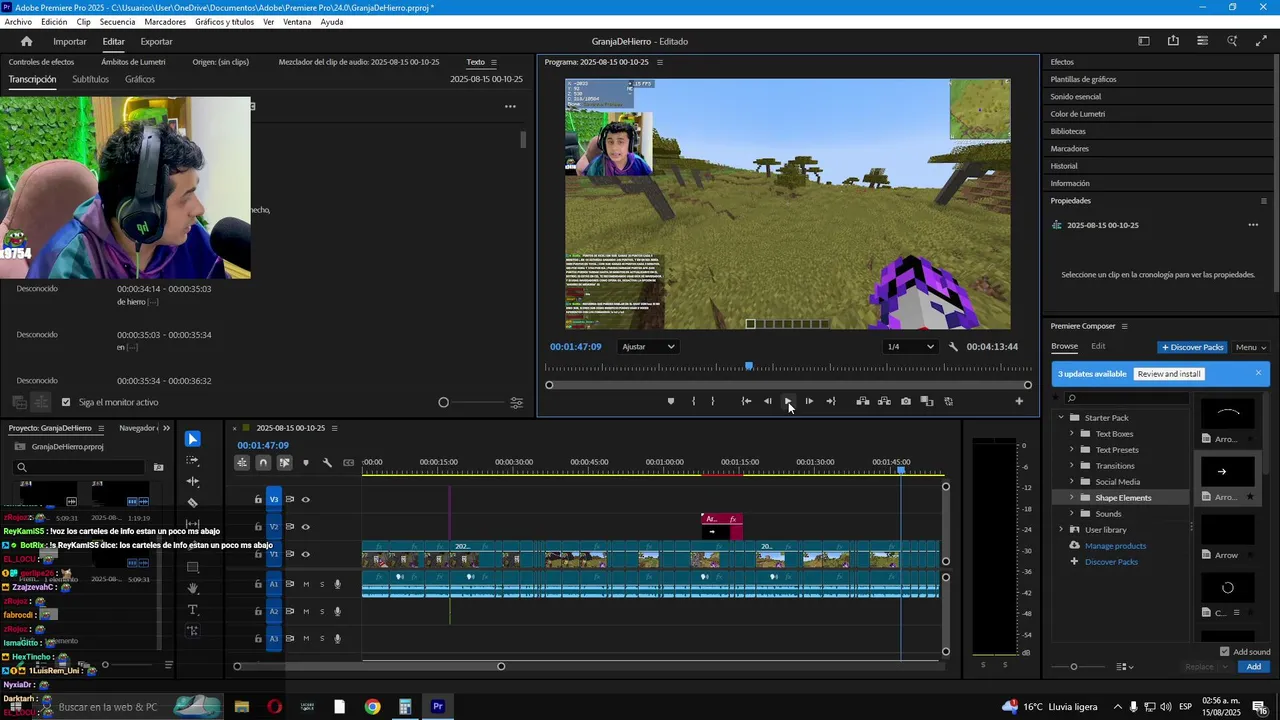
Task: Expand the Social Media folder
Action: (1072, 481)
